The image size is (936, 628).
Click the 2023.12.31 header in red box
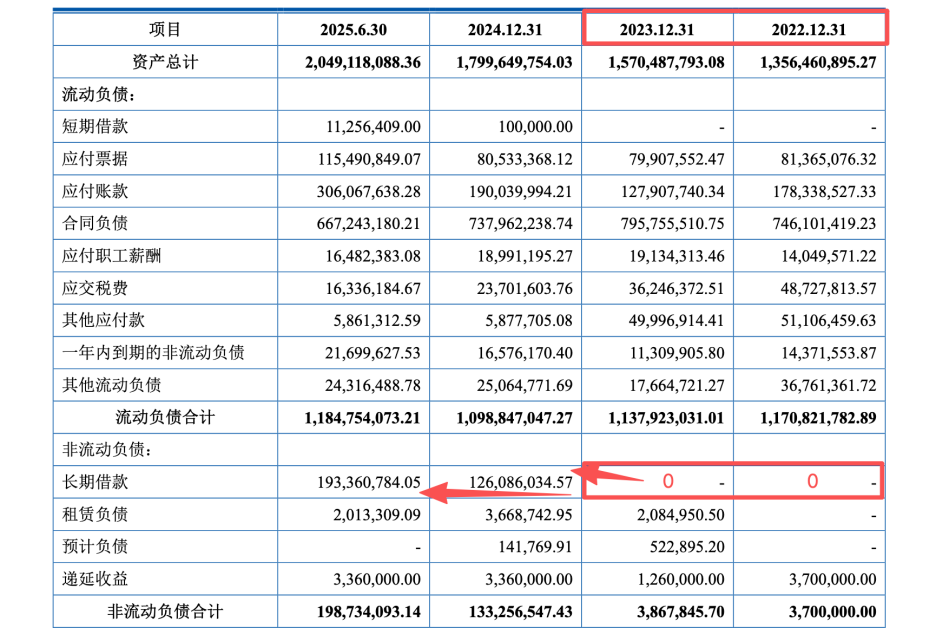[657, 30]
